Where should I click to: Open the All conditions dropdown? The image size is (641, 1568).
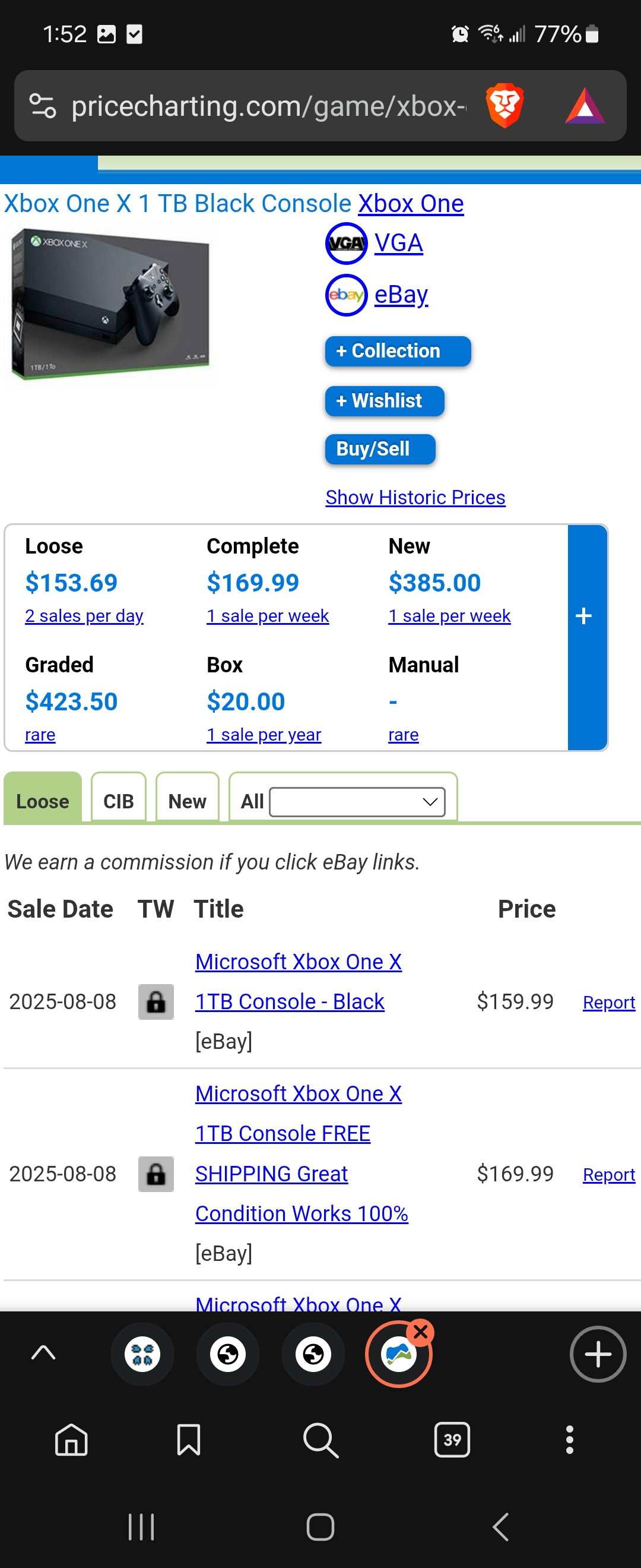[357, 802]
